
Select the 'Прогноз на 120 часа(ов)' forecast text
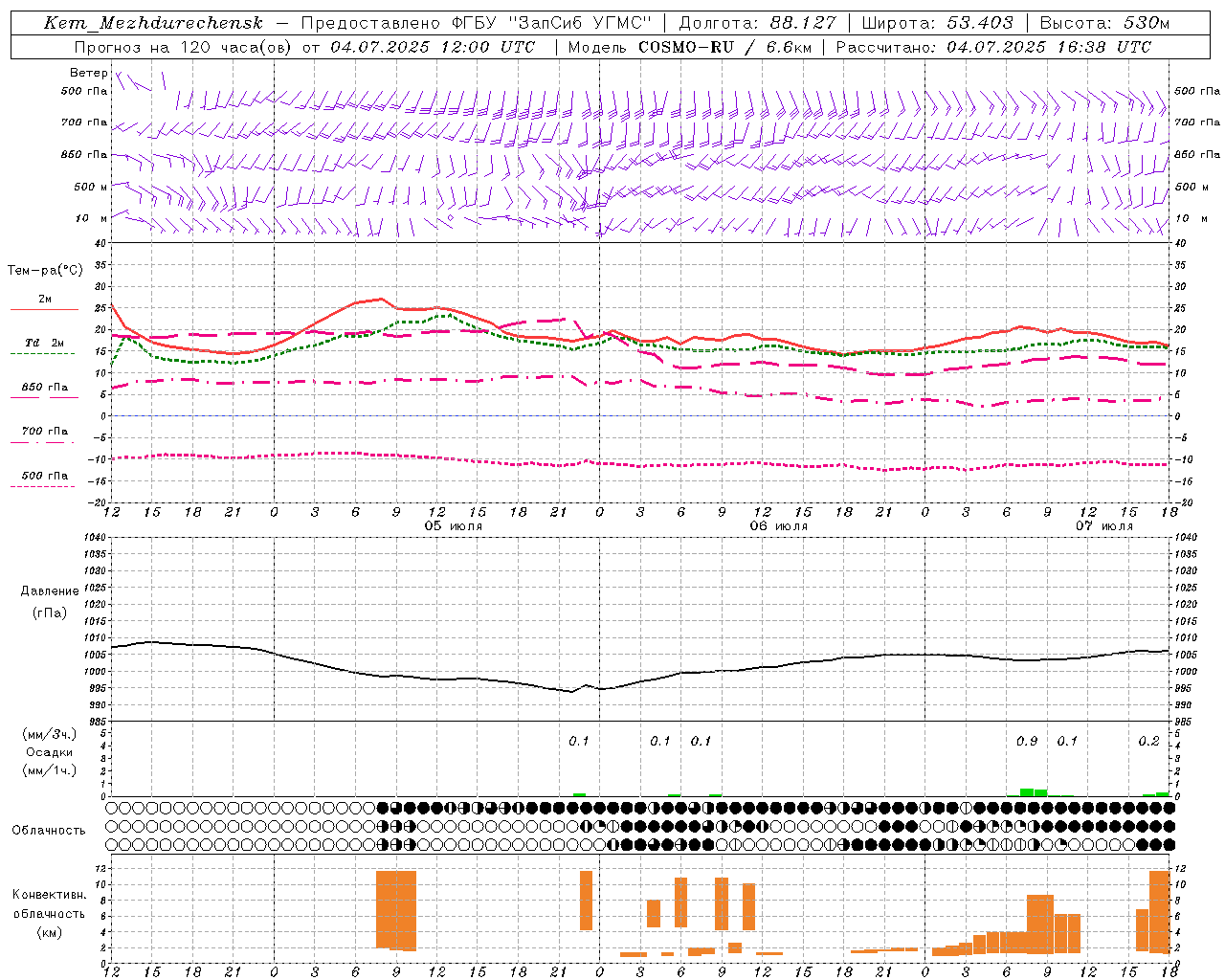184,47
